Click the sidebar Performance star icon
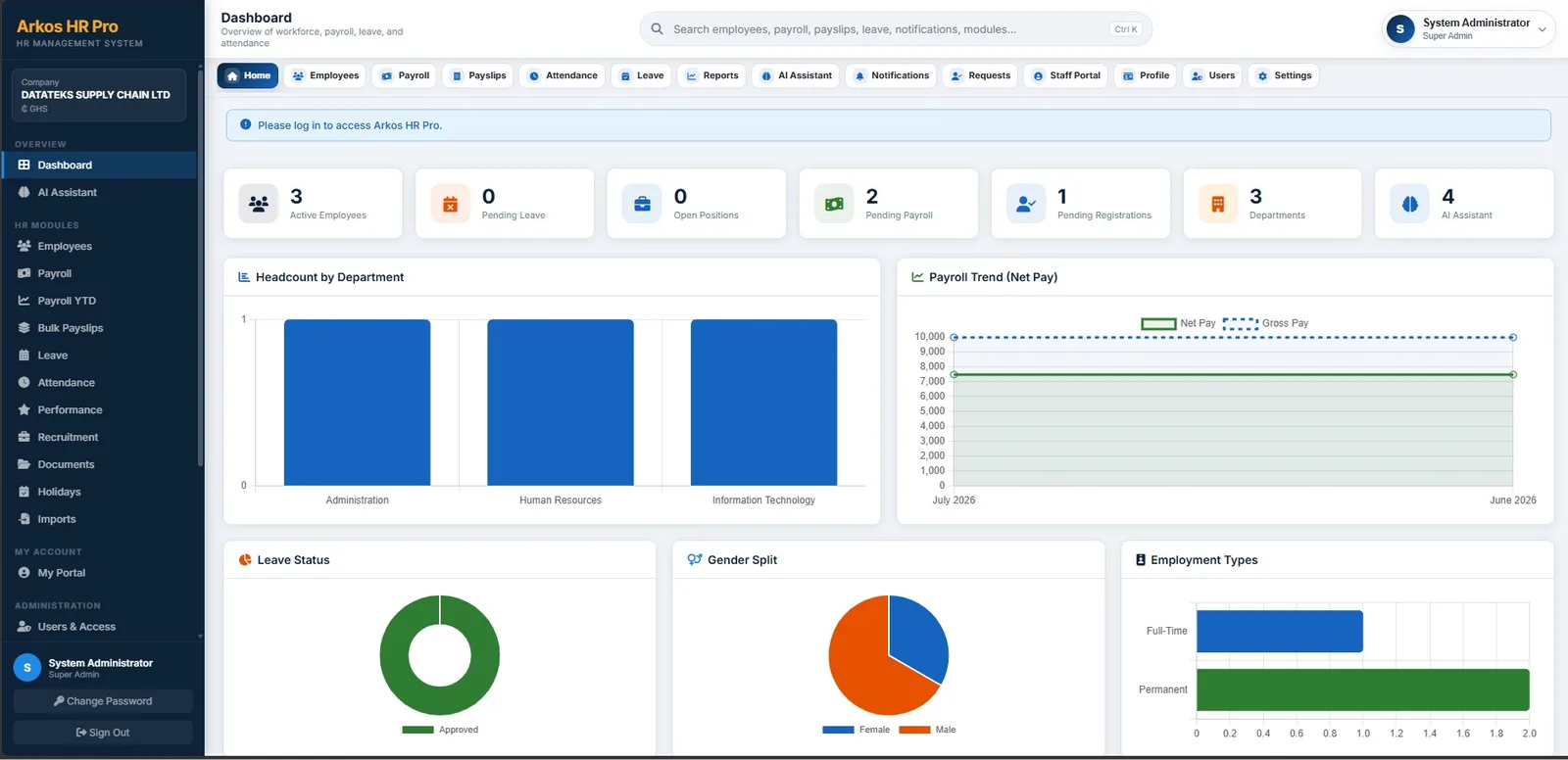This screenshot has width=1568, height=760. coord(24,409)
